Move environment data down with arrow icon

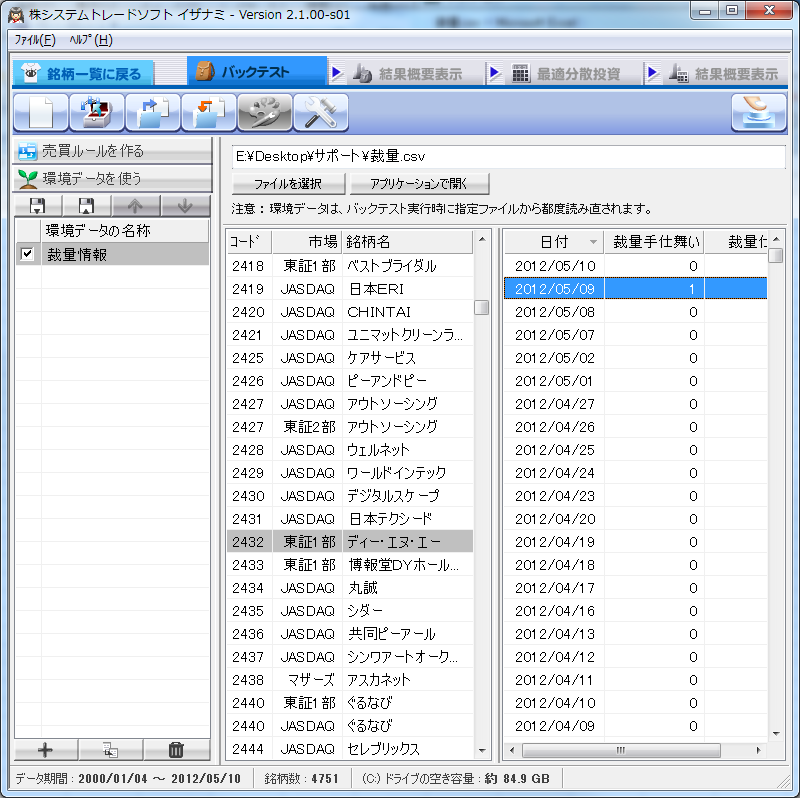[185, 206]
